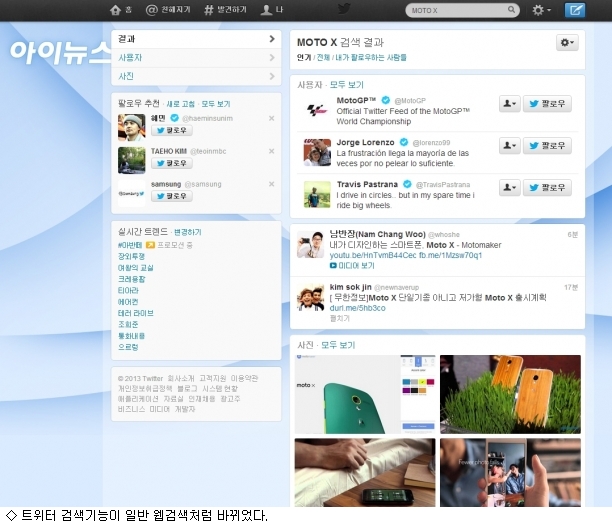Dismiss haeminsunim suggestion
This screenshot has width=612, height=527.
272,118
